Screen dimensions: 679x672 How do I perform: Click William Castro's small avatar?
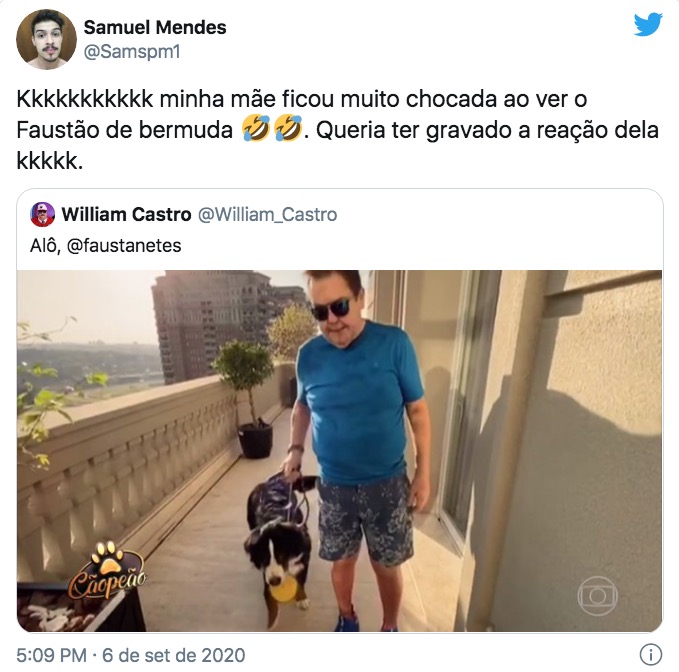tap(42, 214)
